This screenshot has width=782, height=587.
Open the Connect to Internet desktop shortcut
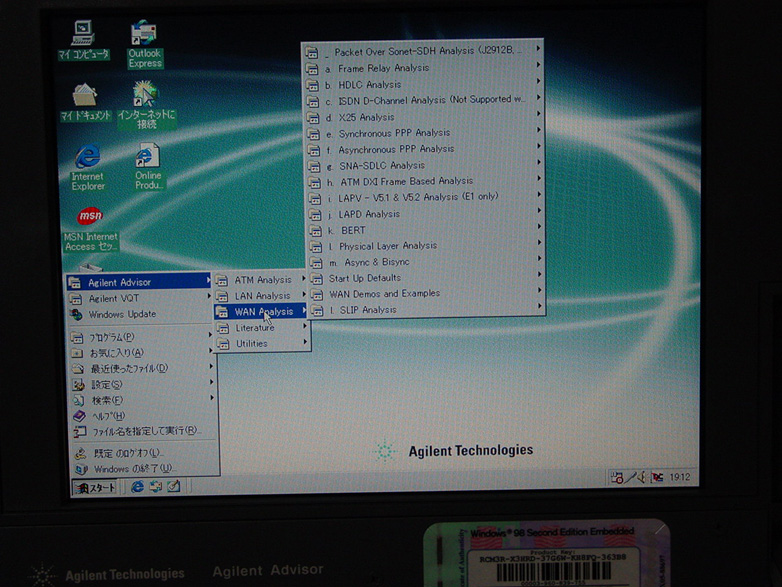tap(146, 106)
